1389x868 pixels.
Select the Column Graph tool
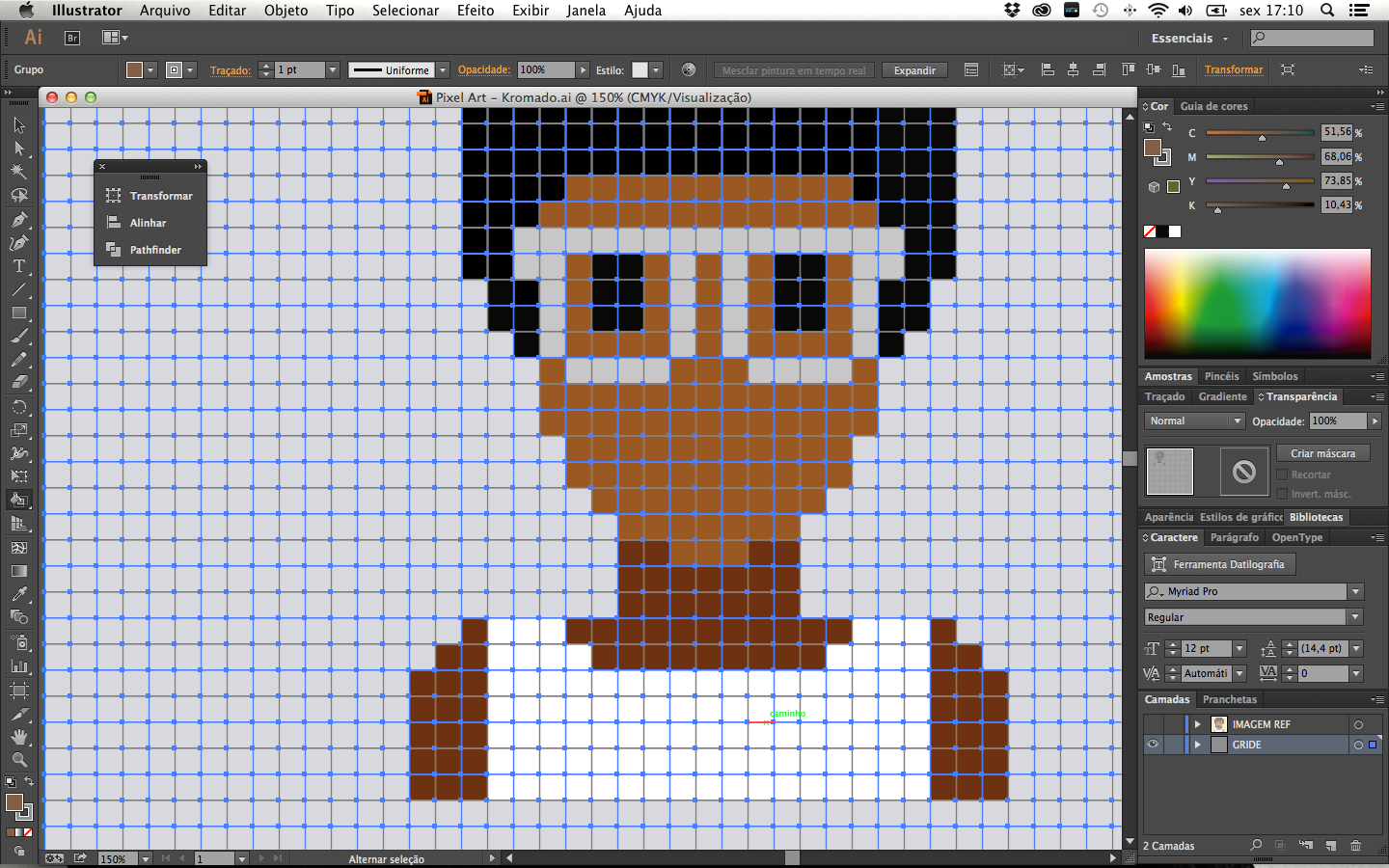coord(19,665)
